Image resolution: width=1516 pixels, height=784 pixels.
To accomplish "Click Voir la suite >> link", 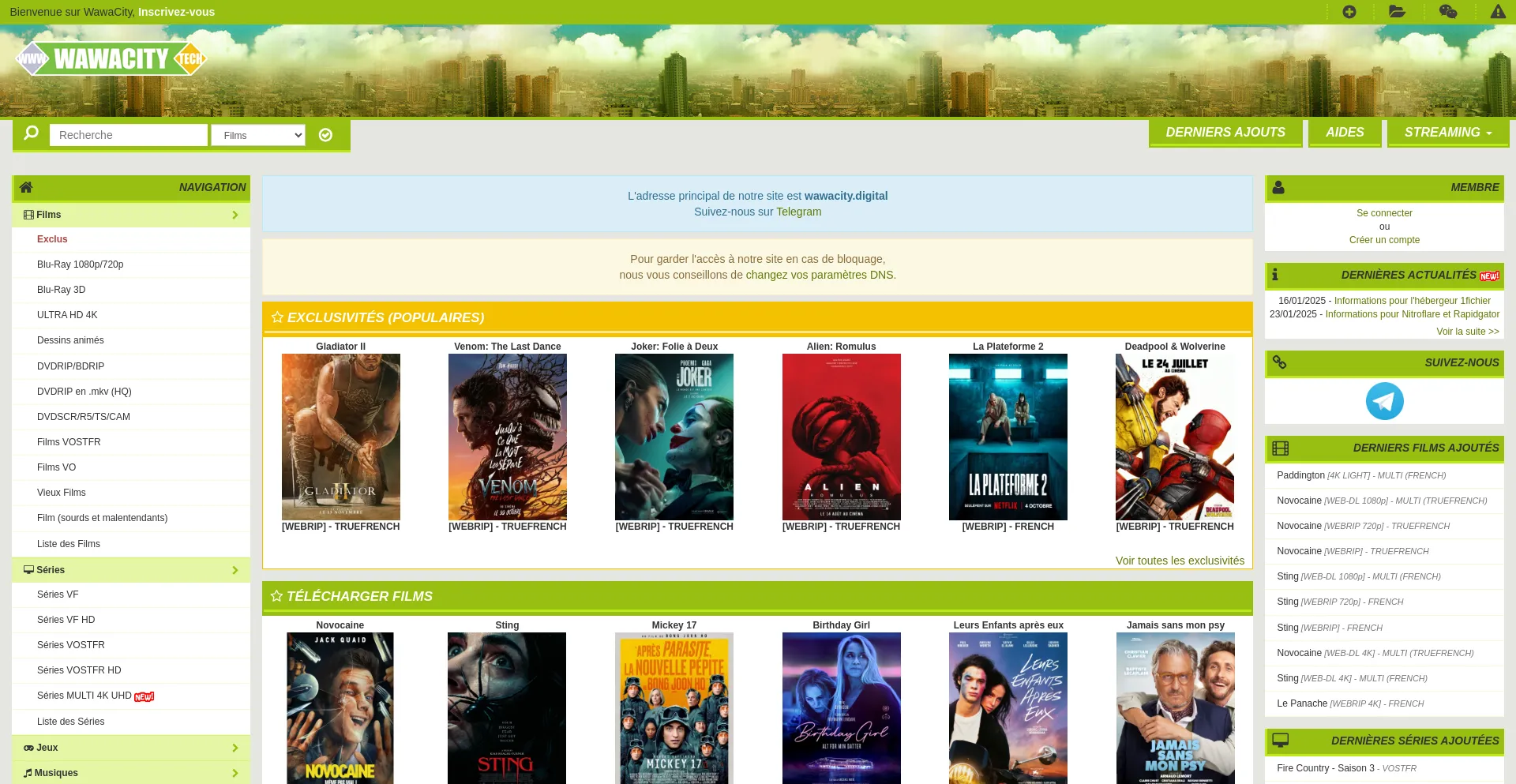I will (x=1468, y=332).
